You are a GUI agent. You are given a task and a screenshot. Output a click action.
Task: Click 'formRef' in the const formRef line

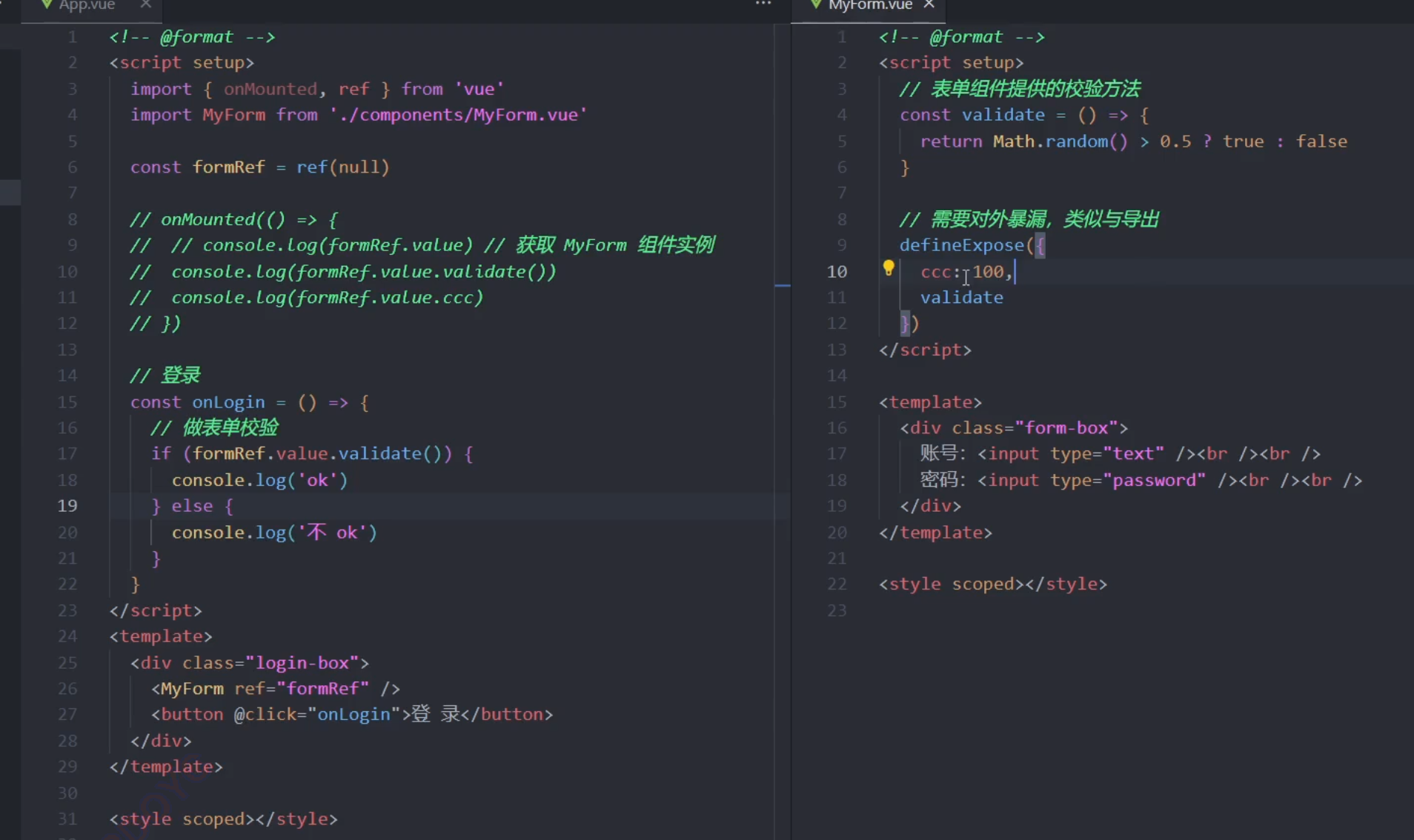pyautogui.click(x=229, y=167)
